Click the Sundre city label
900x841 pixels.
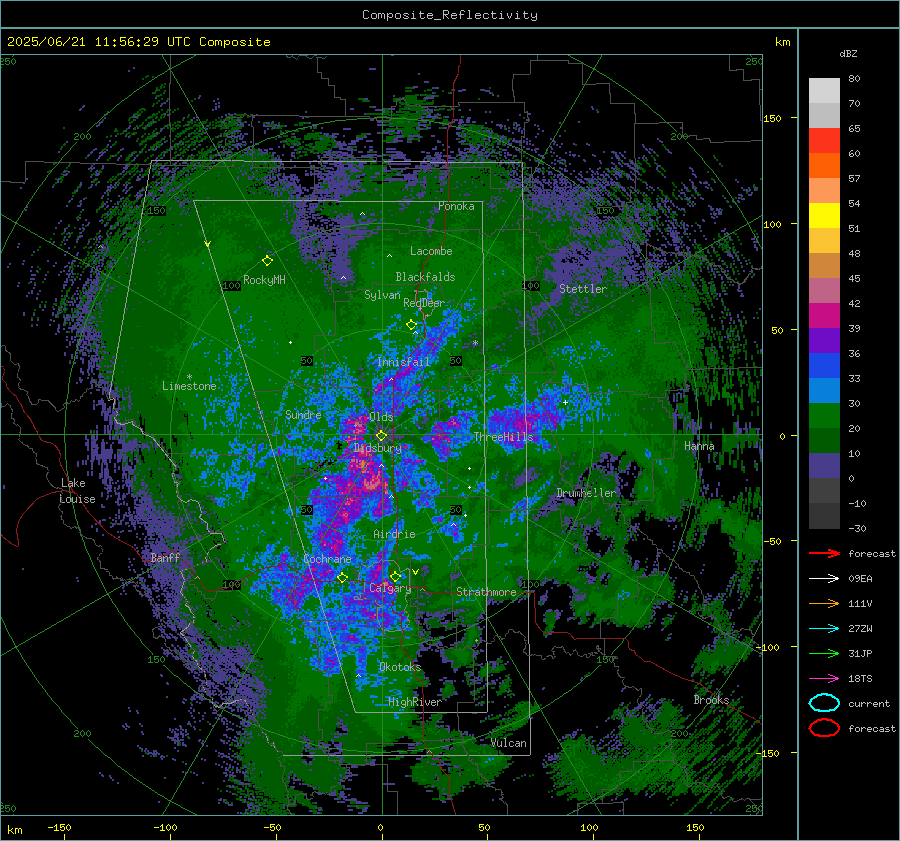[303, 414]
